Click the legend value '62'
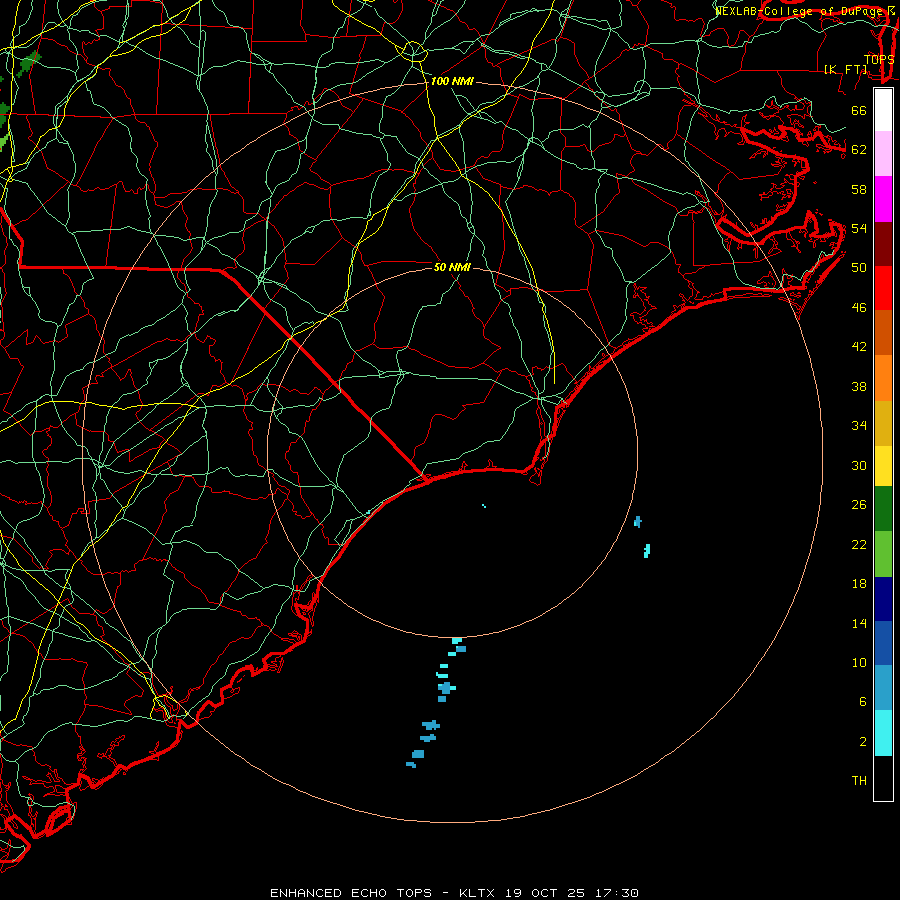This screenshot has height=900, width=900. tap(859, 150)
